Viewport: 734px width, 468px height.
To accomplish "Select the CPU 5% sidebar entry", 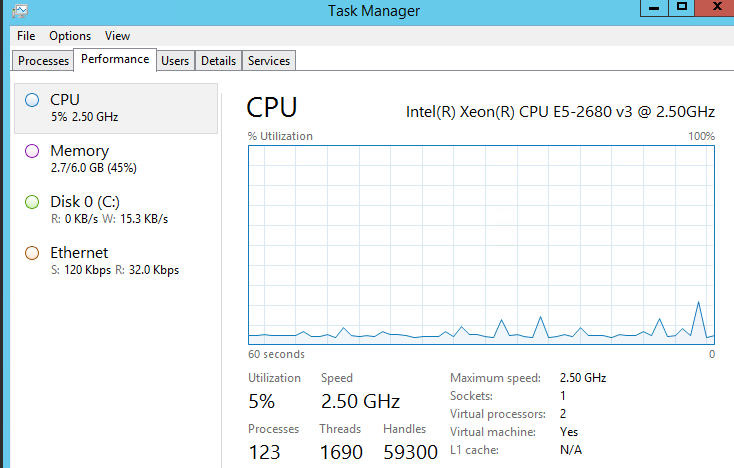I will point(116,109).
